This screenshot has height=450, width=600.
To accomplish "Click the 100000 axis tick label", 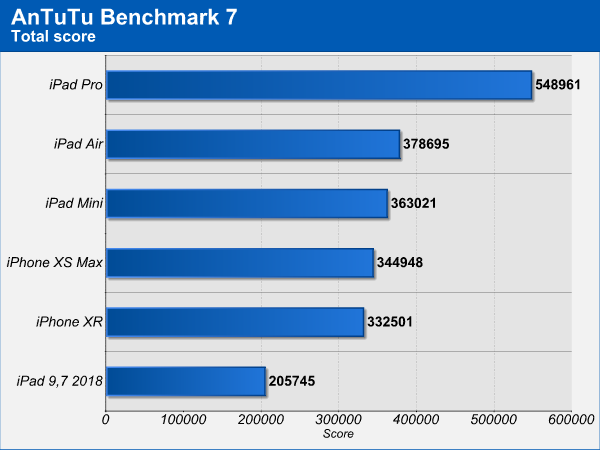I will 183,420.
